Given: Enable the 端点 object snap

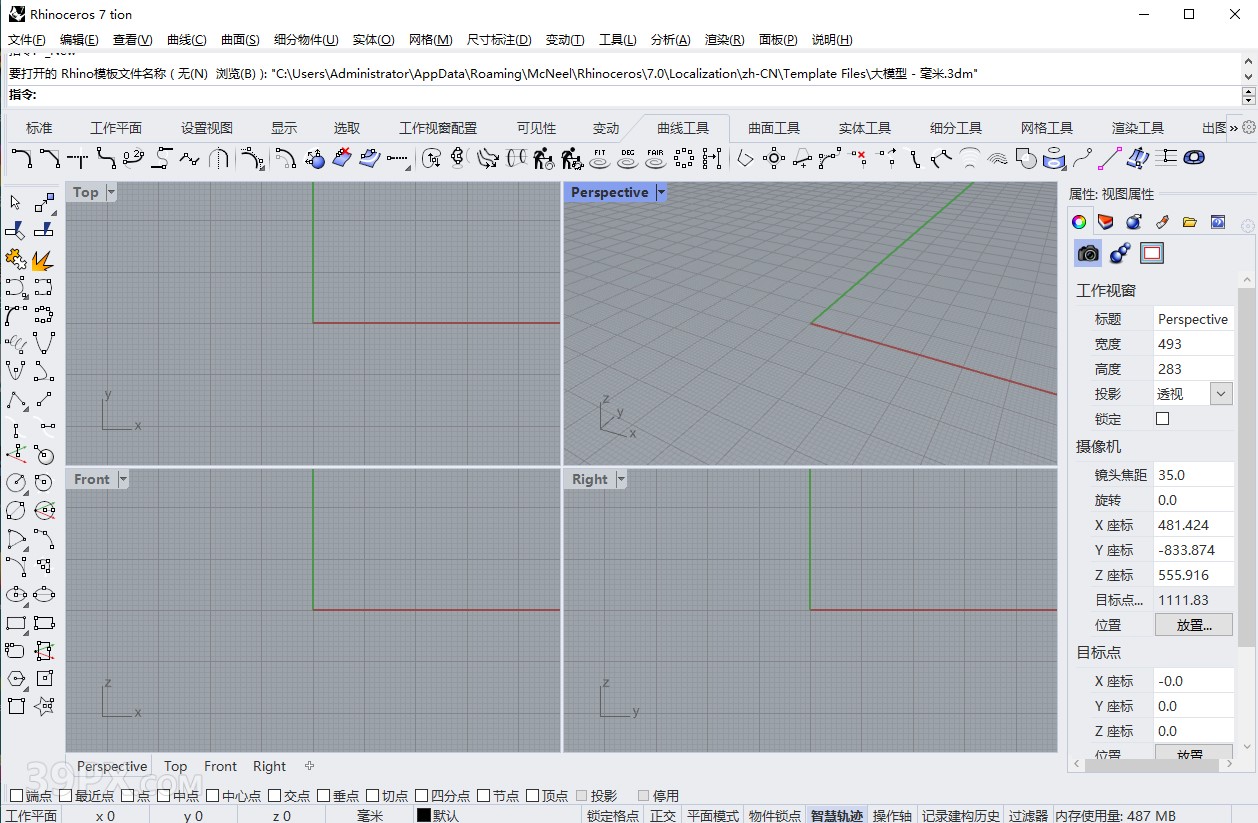Looking at the screenshot, I should (16, 796).
